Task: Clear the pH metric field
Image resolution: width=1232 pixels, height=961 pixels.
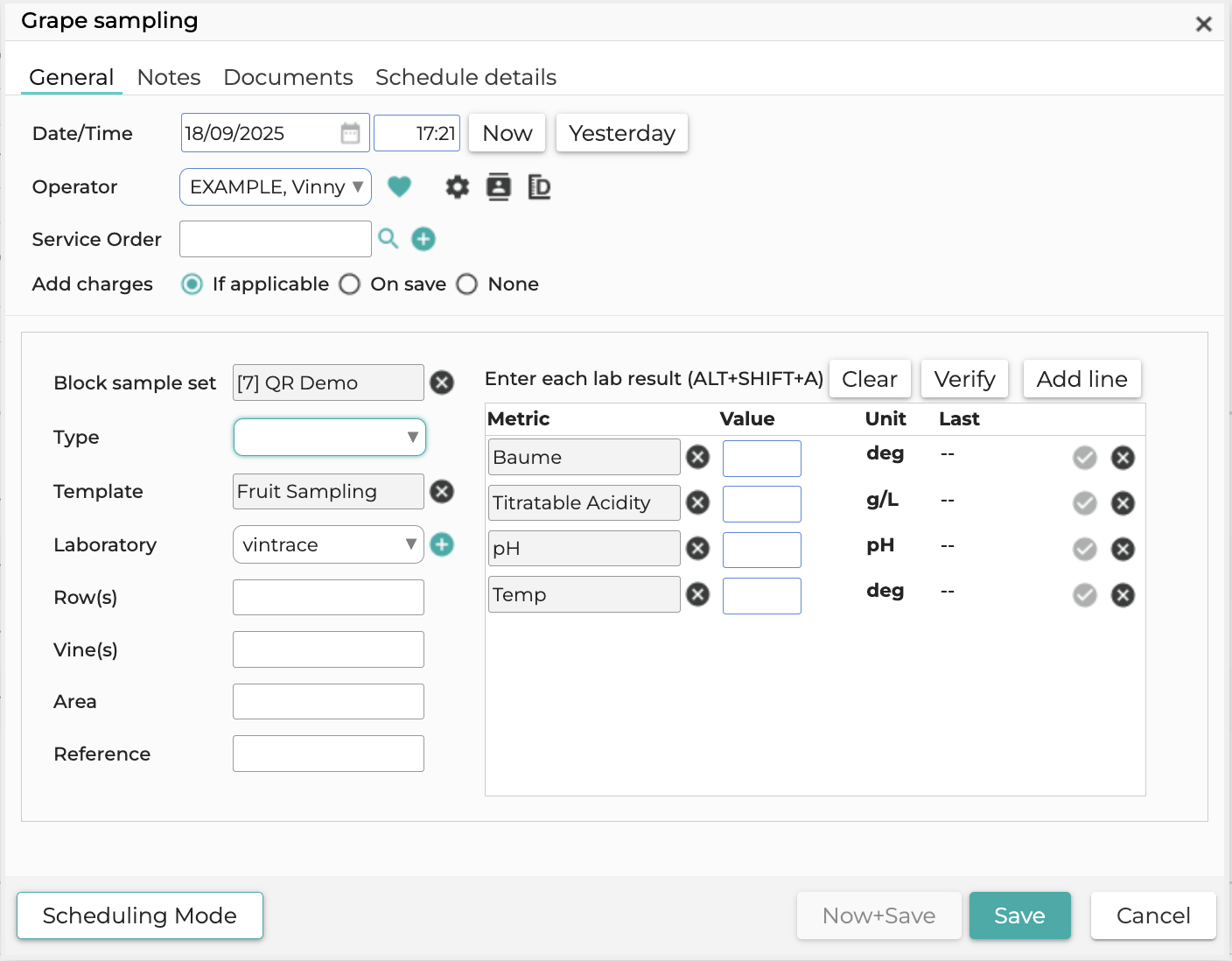Action: tap(697, 549)
